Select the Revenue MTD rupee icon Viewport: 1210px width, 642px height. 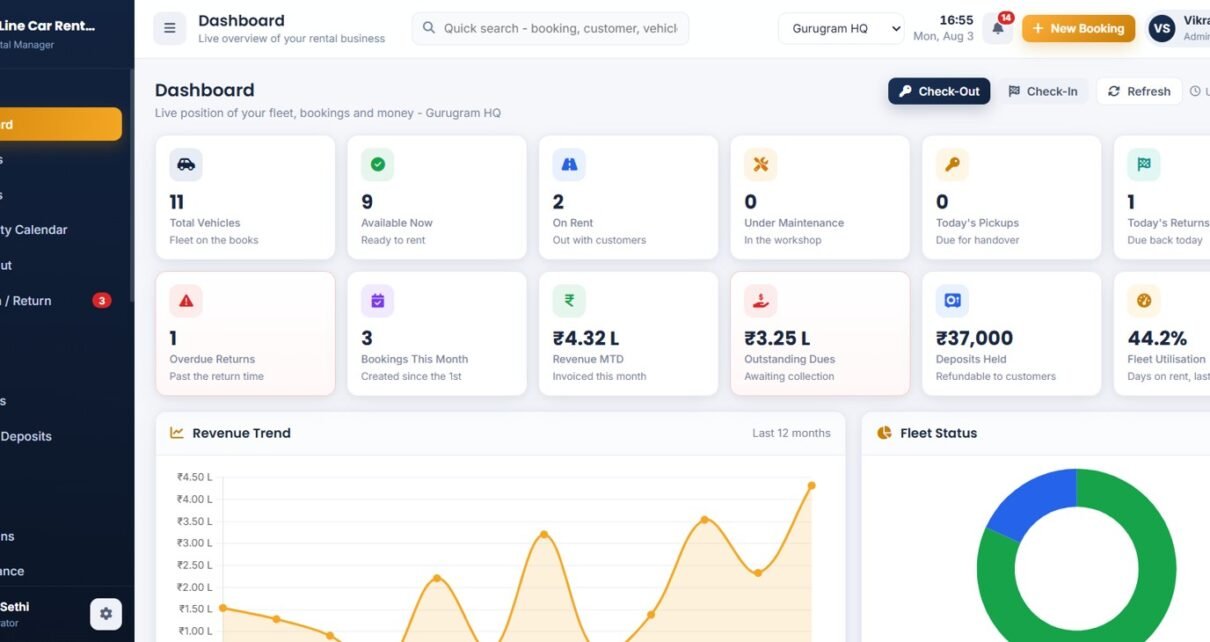(x=569, y=300)
